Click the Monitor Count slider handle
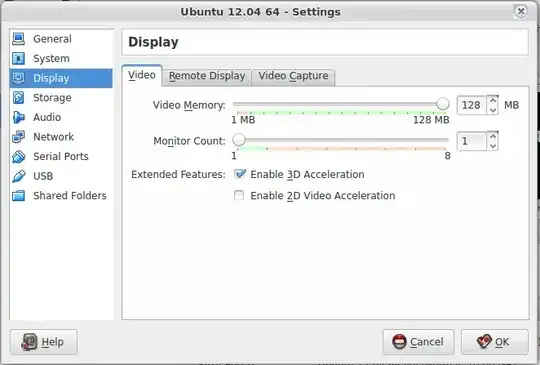The height and width of the screenshot is (365, 540). 239,140
